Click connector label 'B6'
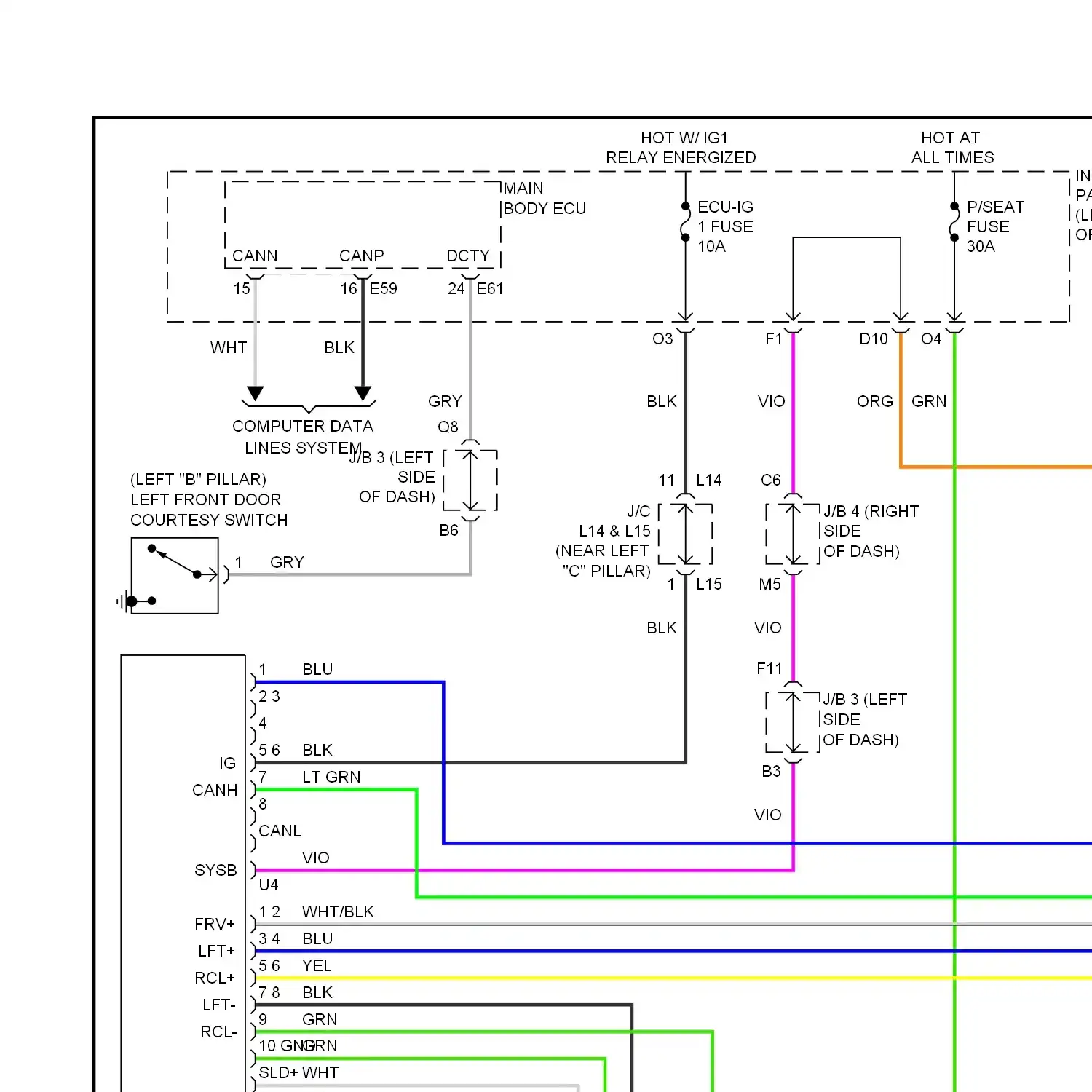Image resolution: width=1092 pixels, height=1092 pixels. (x=449, y=530)
